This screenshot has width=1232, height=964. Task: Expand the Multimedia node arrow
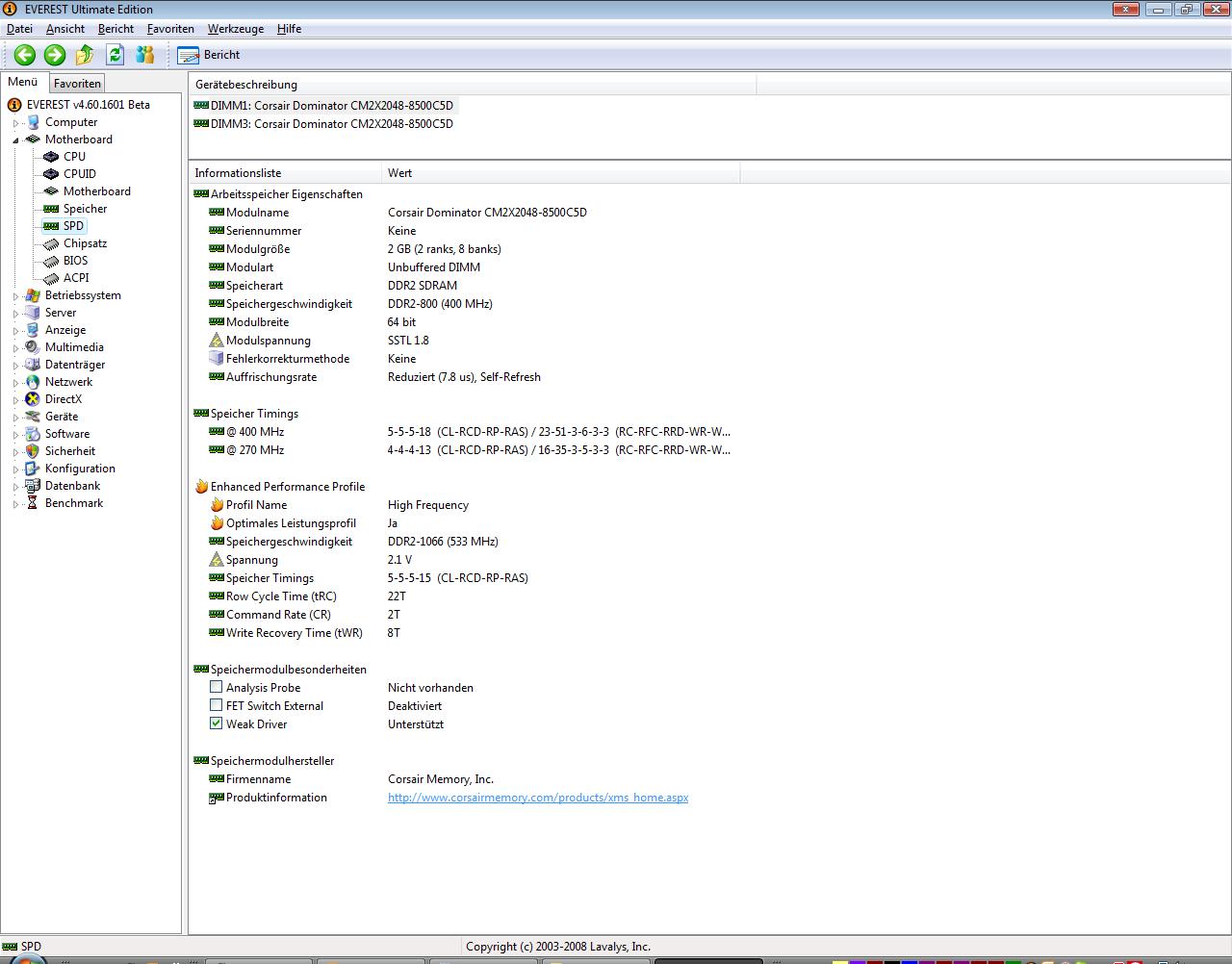16,348
